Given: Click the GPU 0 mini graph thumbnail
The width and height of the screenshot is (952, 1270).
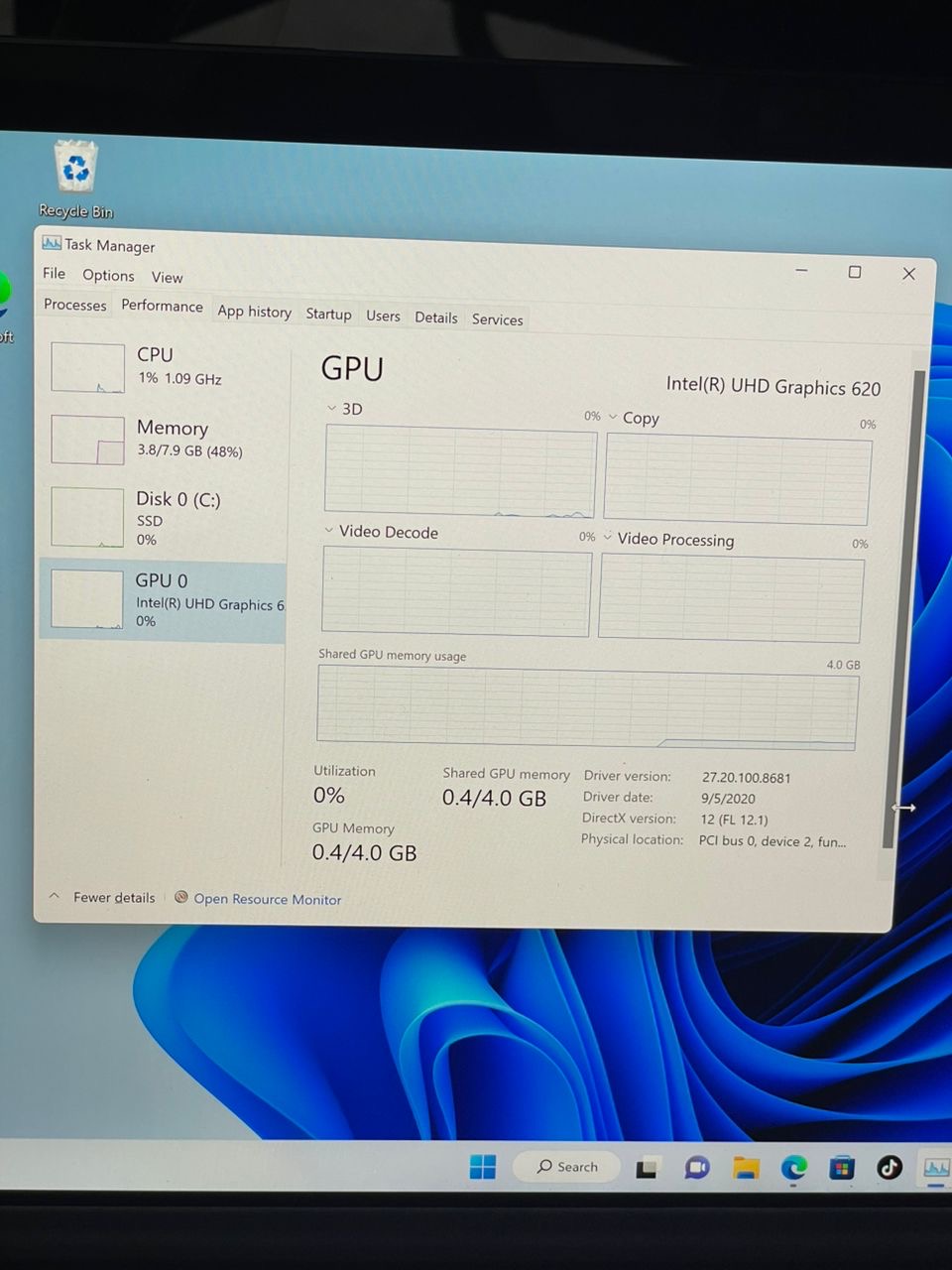Looking at the screenshot, I should click(86, 599).
